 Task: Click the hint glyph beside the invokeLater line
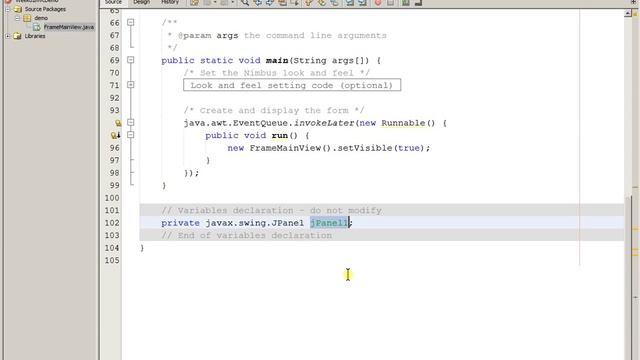pos(118,123)
